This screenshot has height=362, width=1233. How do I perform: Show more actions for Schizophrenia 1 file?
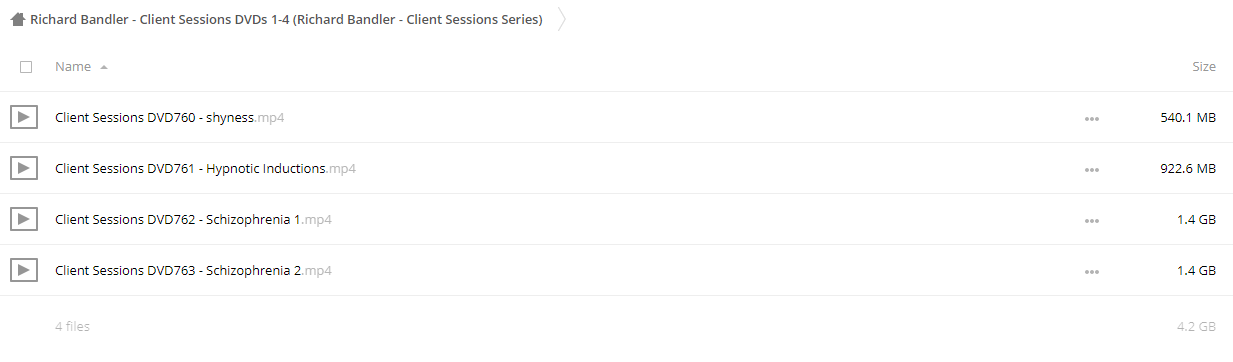point(1091,220)
